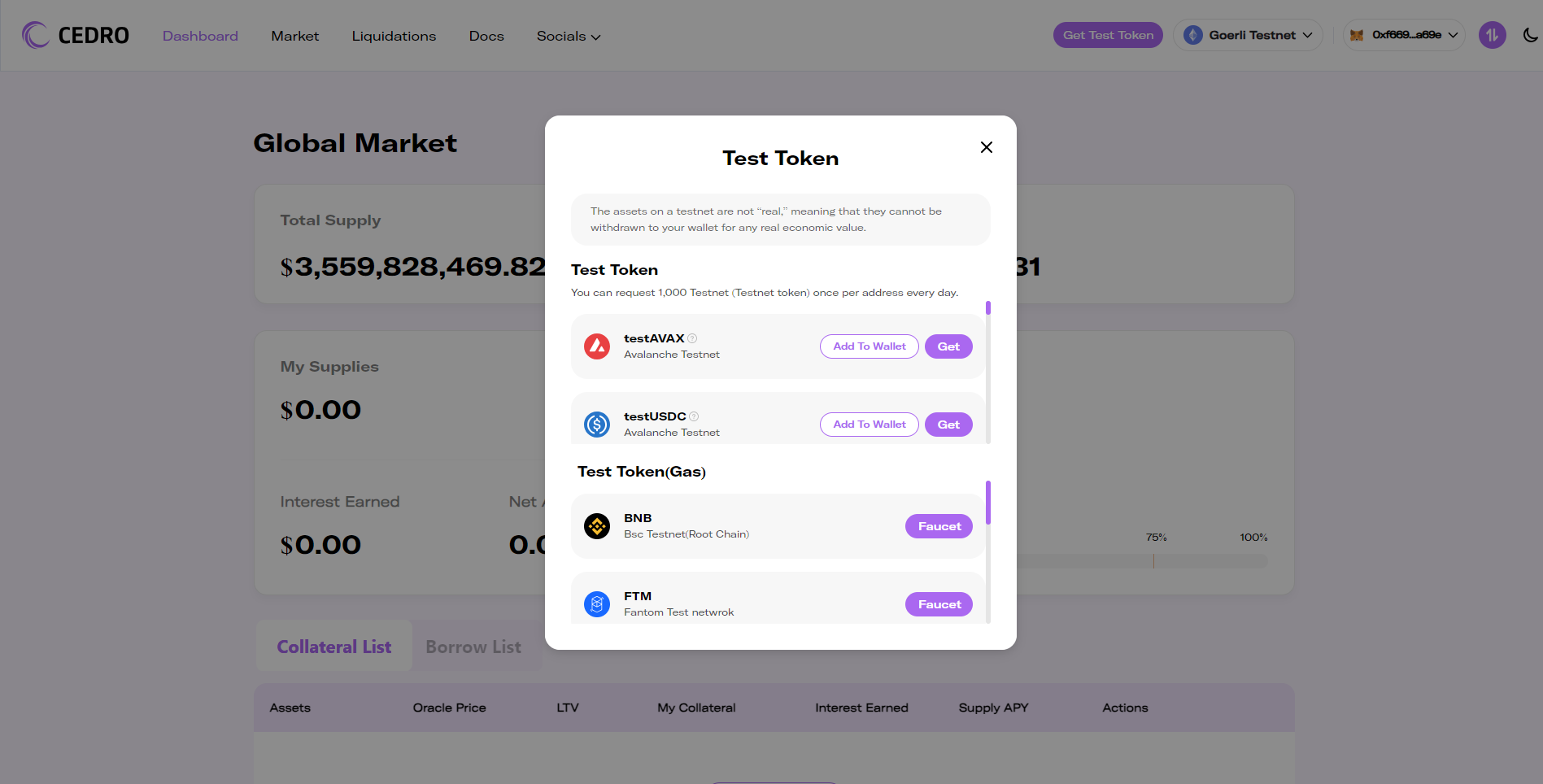Click Add To Wallet for testUSDC
1543x784 pixels.
pos(870,425)
